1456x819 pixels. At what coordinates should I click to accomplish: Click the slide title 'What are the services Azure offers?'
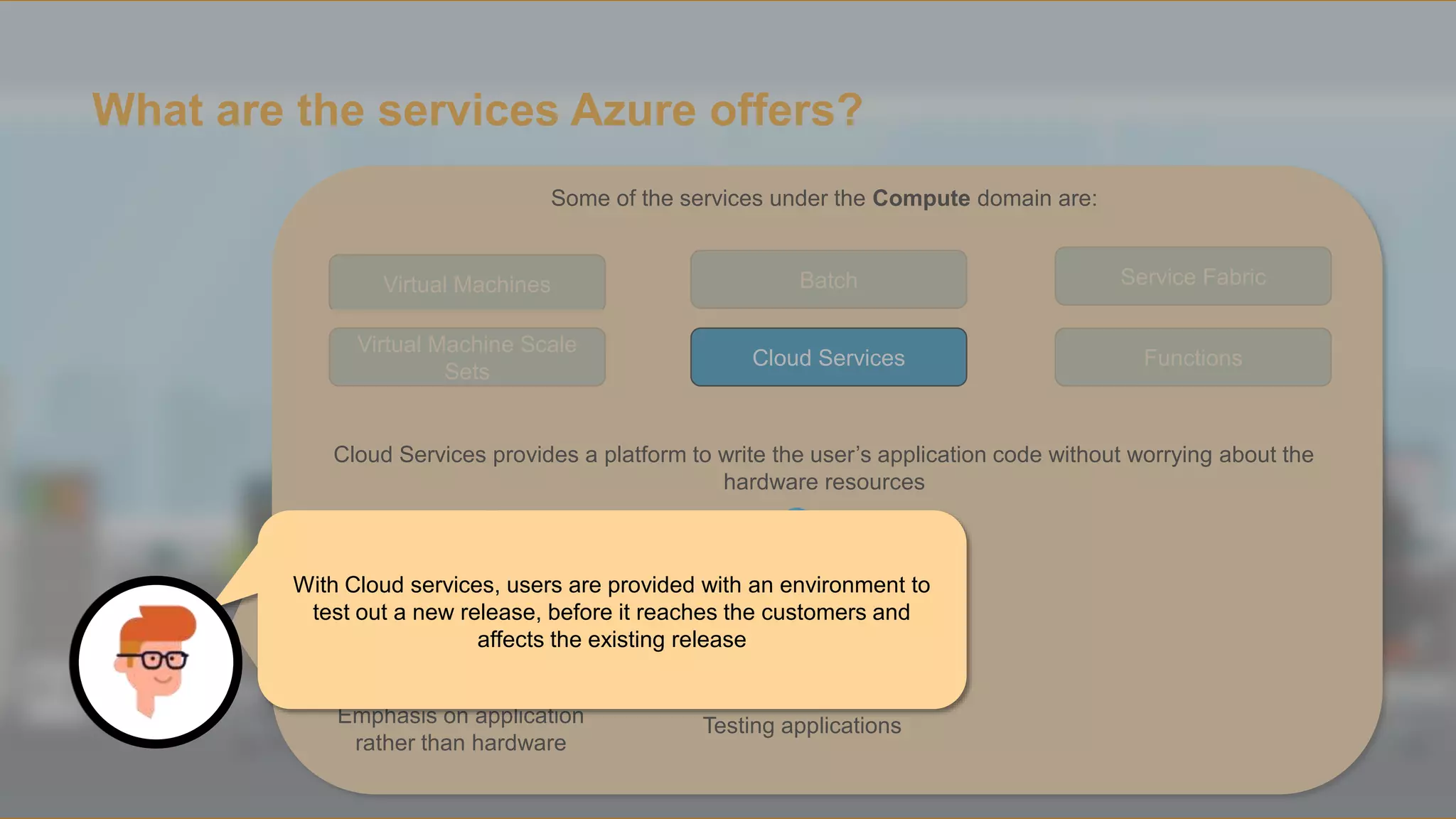pyautogui.click(x=477, y=110)
